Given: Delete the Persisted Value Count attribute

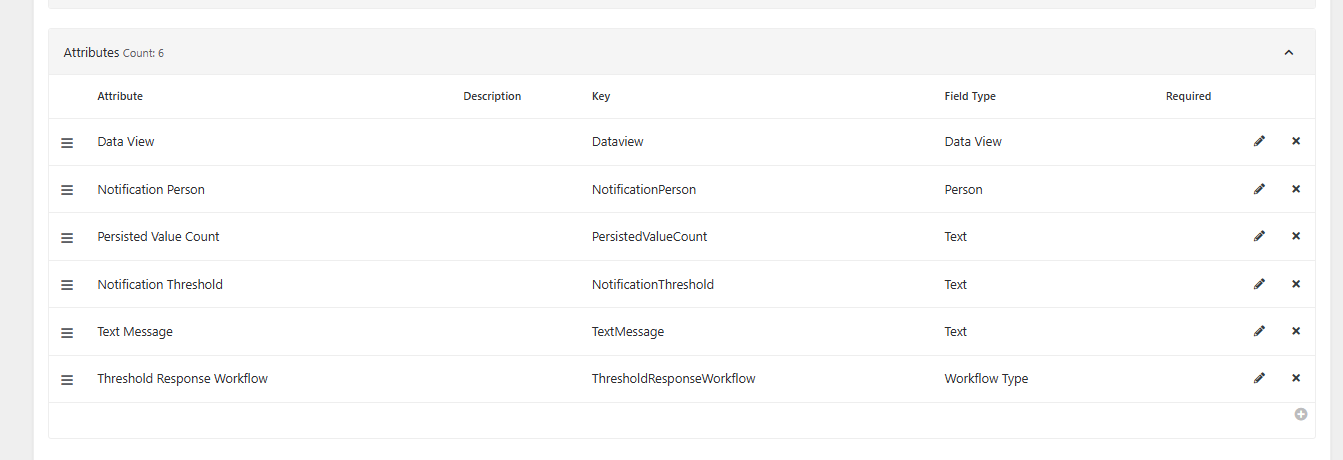Looking at the screenshot, I should pyautogui.click(x=1296, y=236).
